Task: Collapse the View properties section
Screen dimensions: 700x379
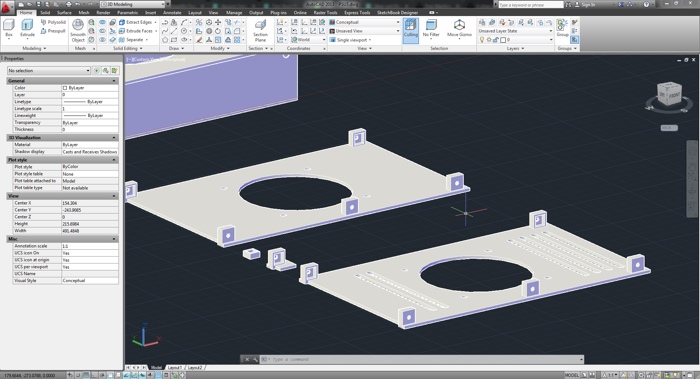Action: coord(114,196)
